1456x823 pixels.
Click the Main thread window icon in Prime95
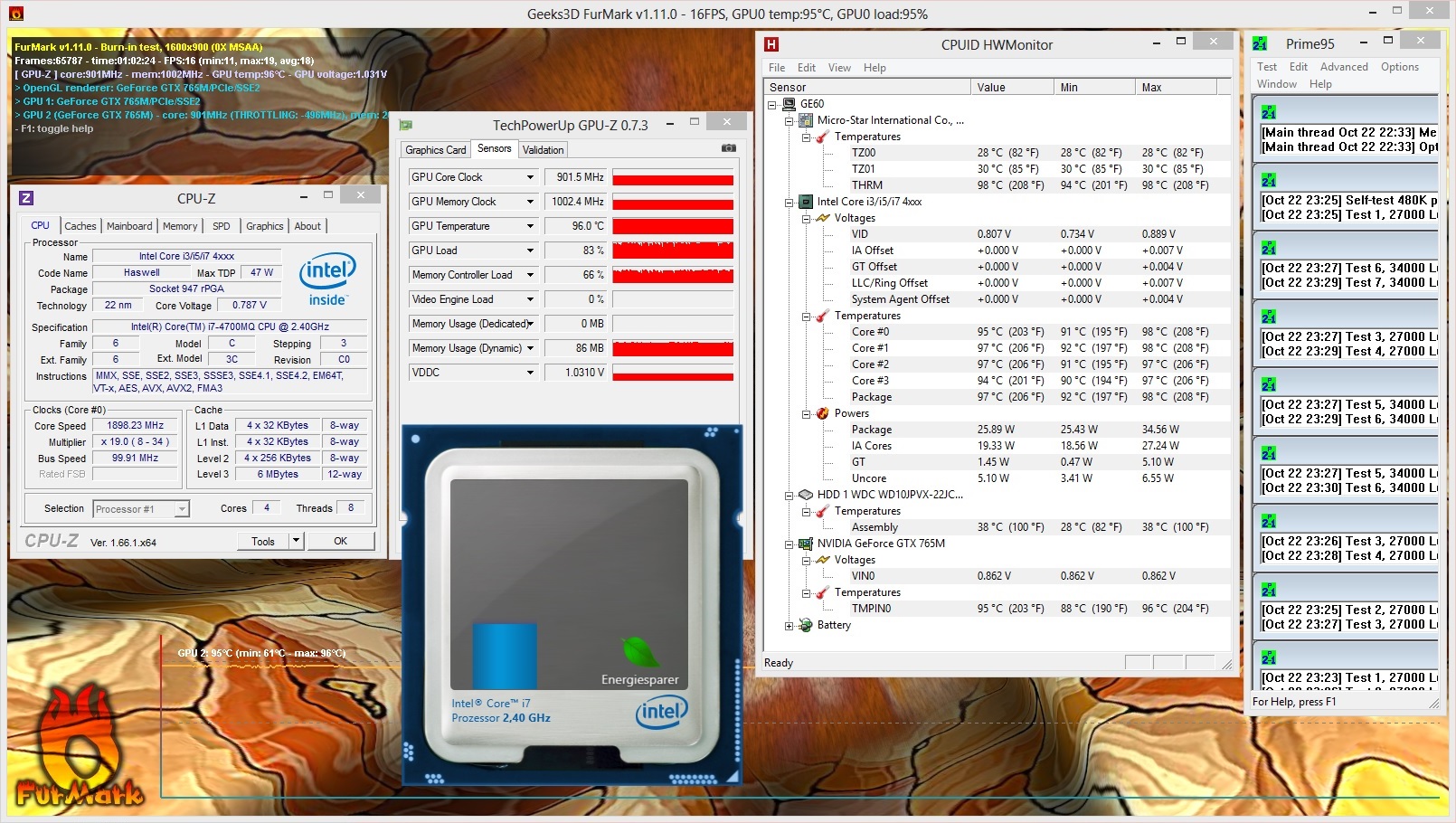[1269, 112]
